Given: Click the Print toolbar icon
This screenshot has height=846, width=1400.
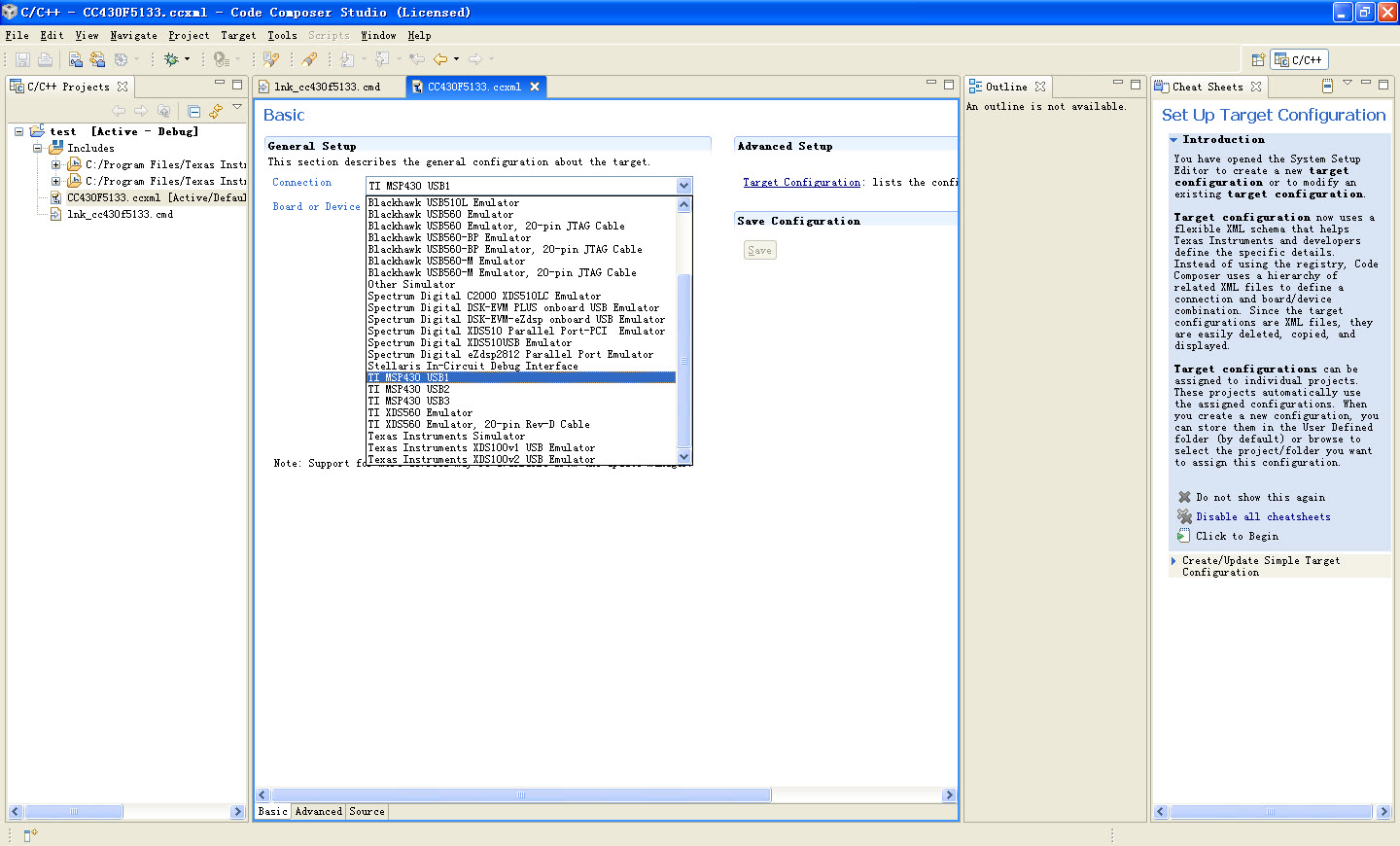Looking at the screenshot, I should pos(45,59).
